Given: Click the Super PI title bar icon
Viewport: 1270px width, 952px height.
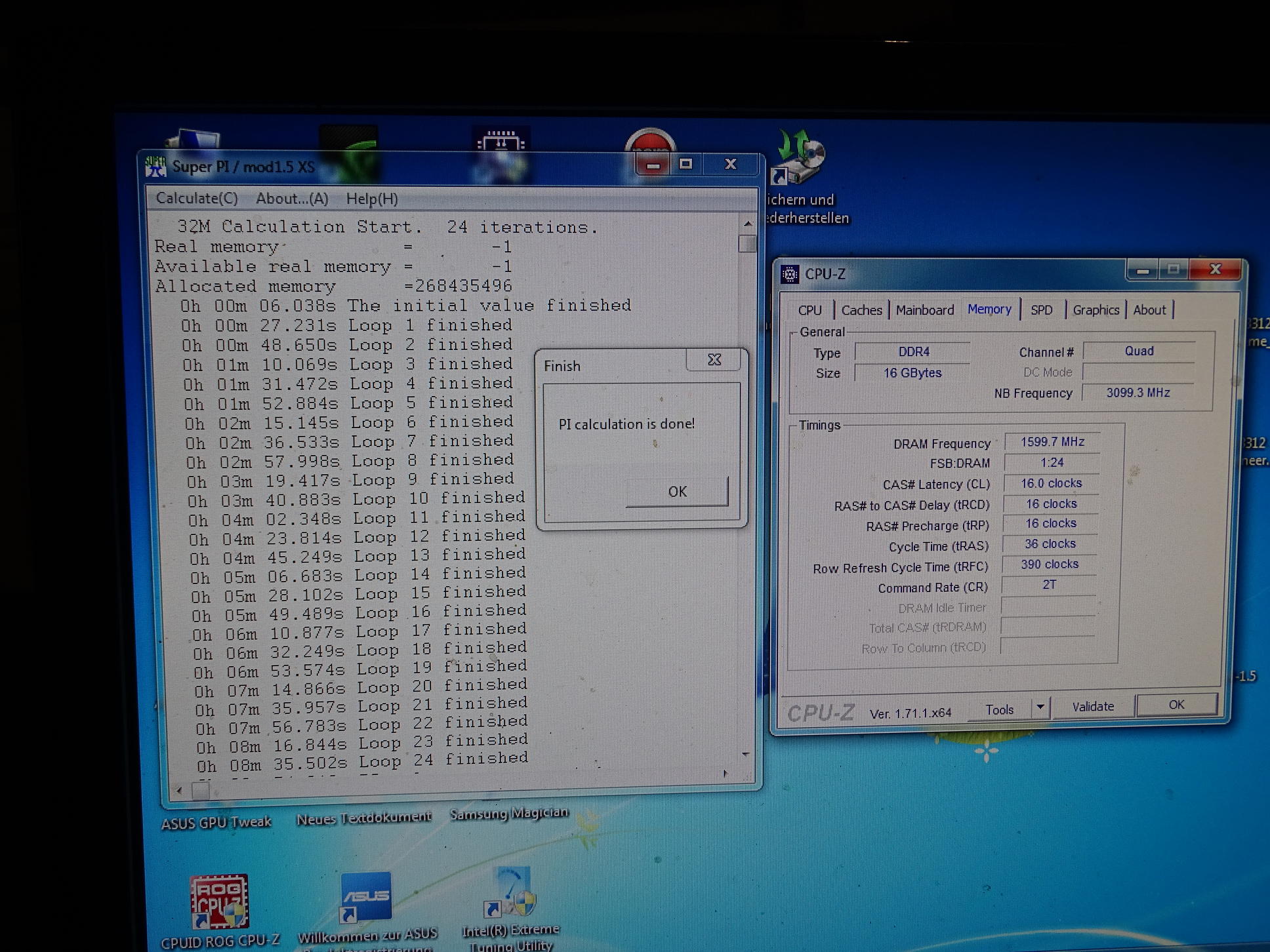Looking at the screenshot, I should (x=155, y=167).
